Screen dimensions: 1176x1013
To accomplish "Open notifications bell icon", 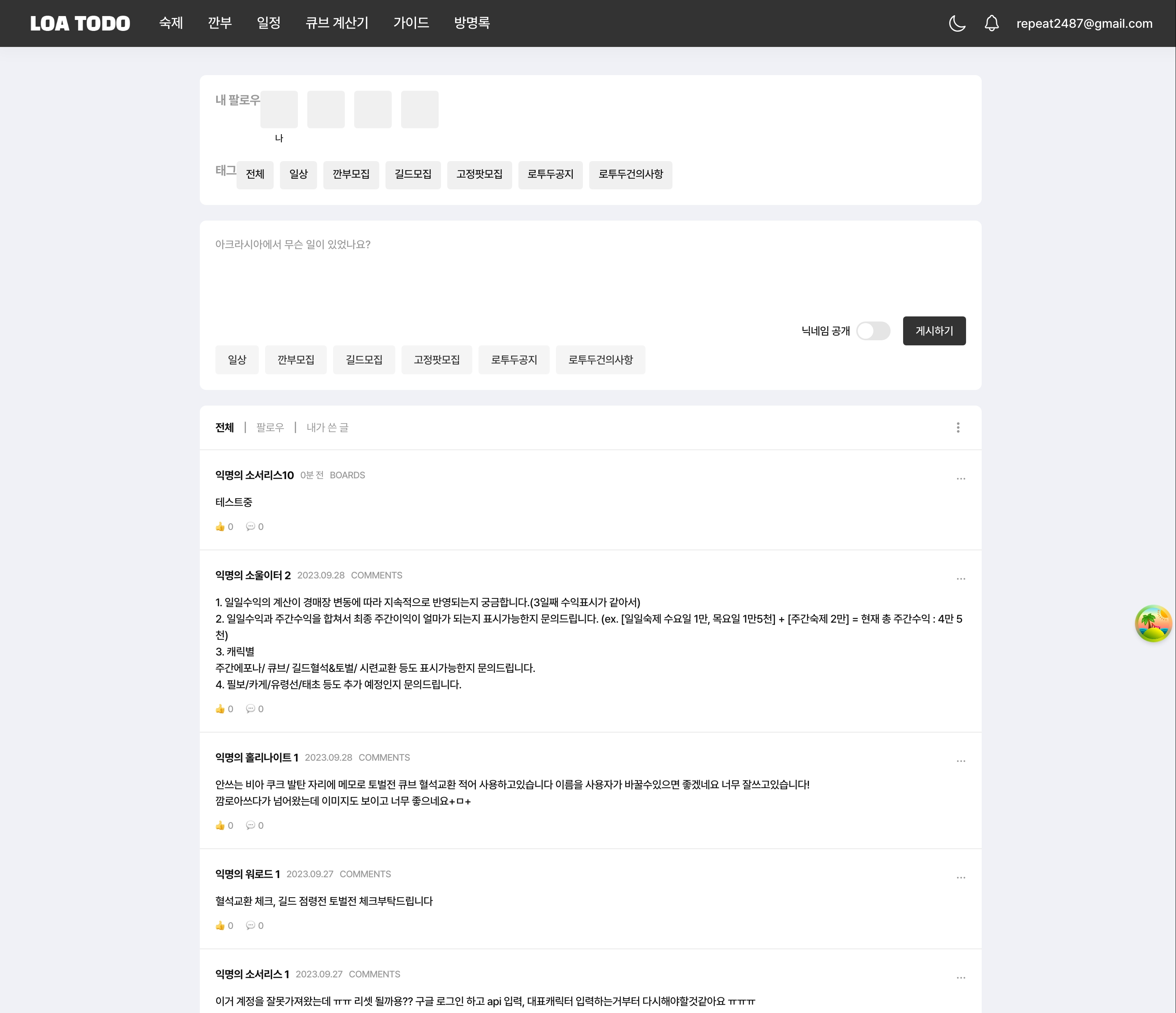I will click(x=991, y=23).
